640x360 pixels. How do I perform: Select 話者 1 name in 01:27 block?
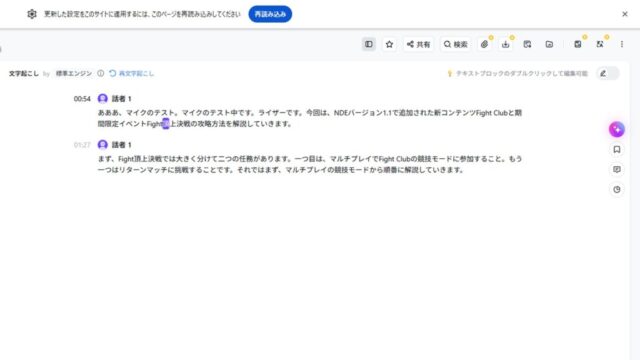[122, 145]
